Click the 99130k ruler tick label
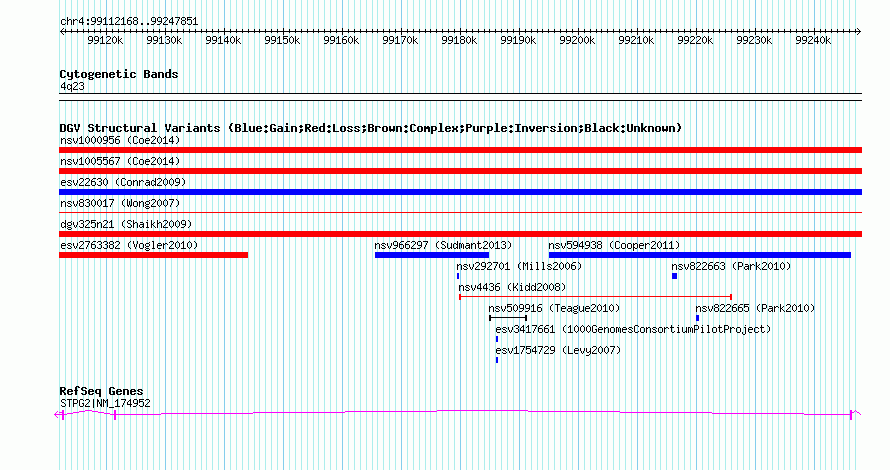 164,40
